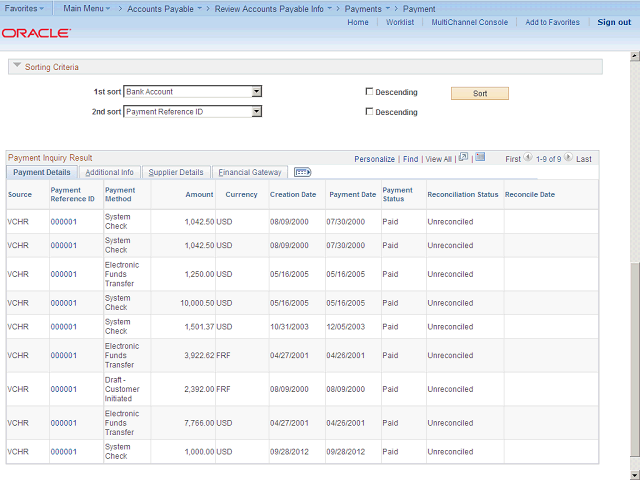
Task: Click the vertical scrollbar down arrow
Action: tap(635, 474)
